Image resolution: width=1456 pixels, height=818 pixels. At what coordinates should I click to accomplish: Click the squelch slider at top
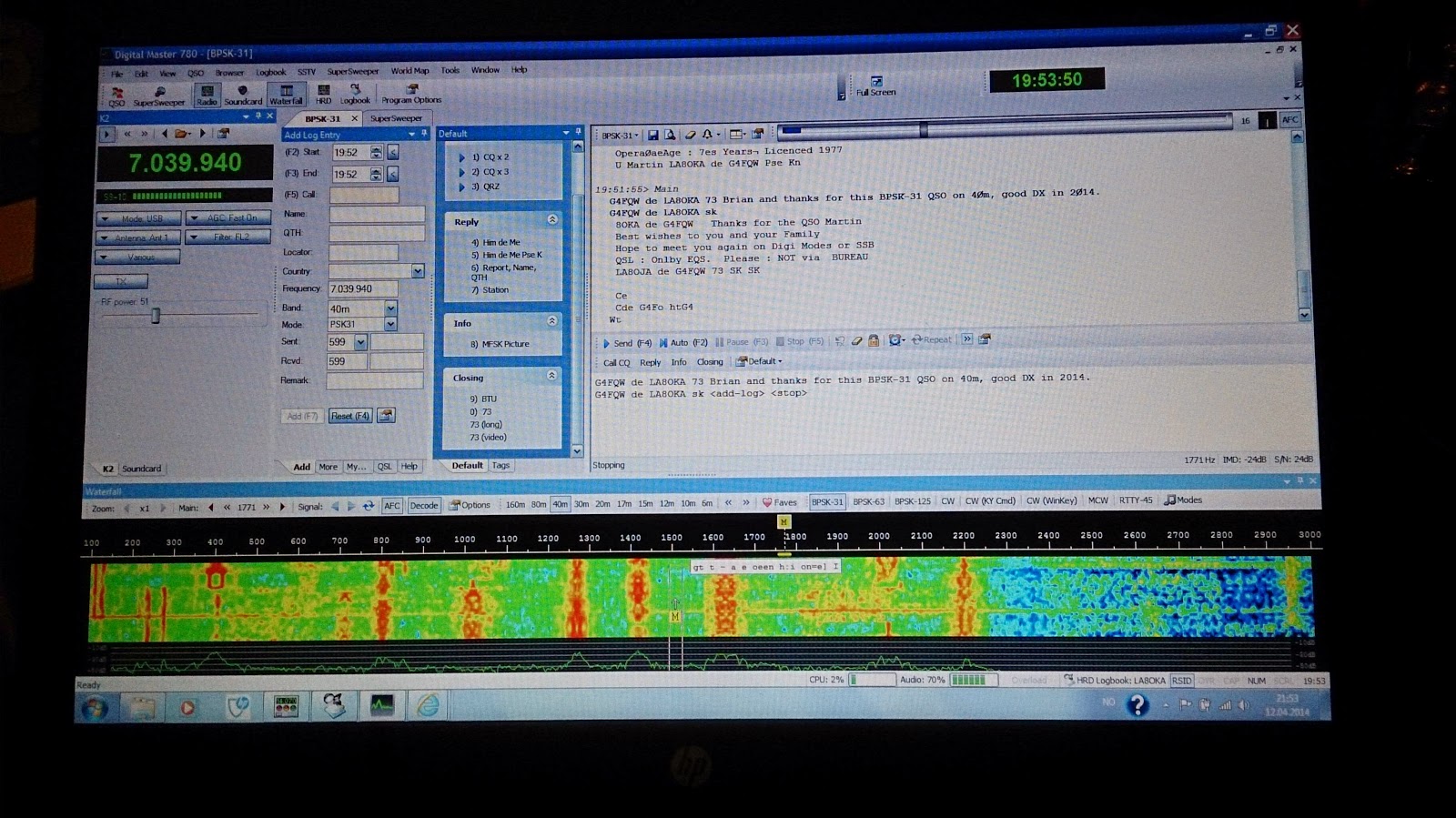pos(924,129)
